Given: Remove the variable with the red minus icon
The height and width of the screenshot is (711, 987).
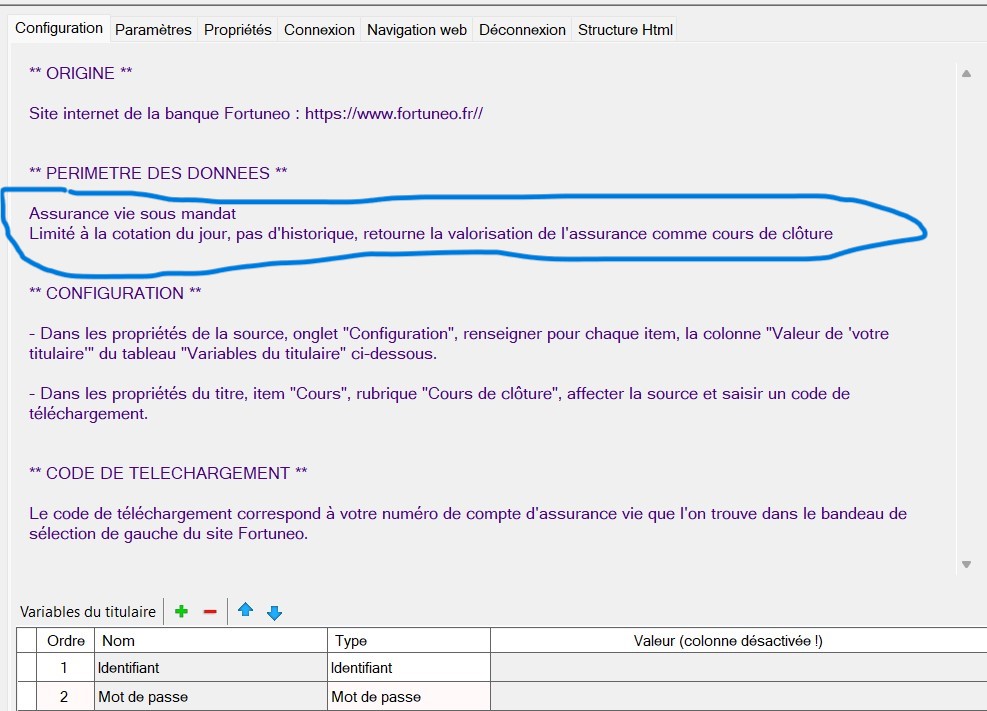Looking at the screenshot, I should [x=210, y=611].
